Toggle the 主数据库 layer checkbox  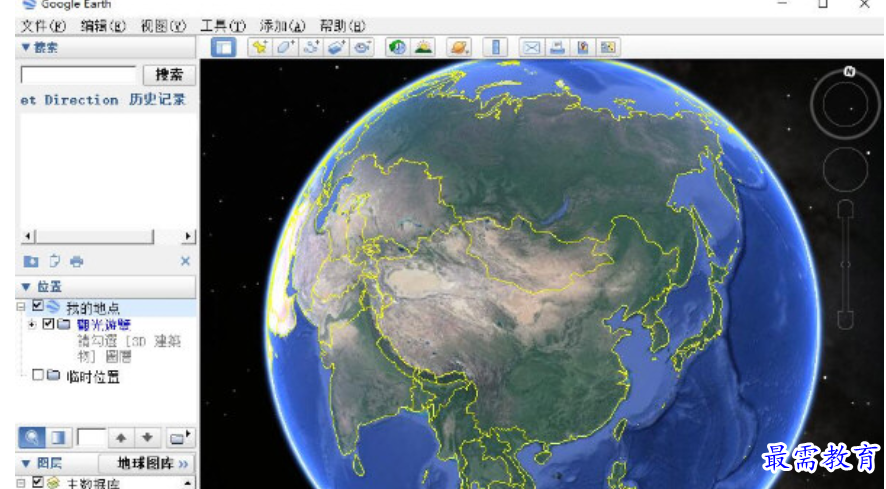[x=38, y=482]
